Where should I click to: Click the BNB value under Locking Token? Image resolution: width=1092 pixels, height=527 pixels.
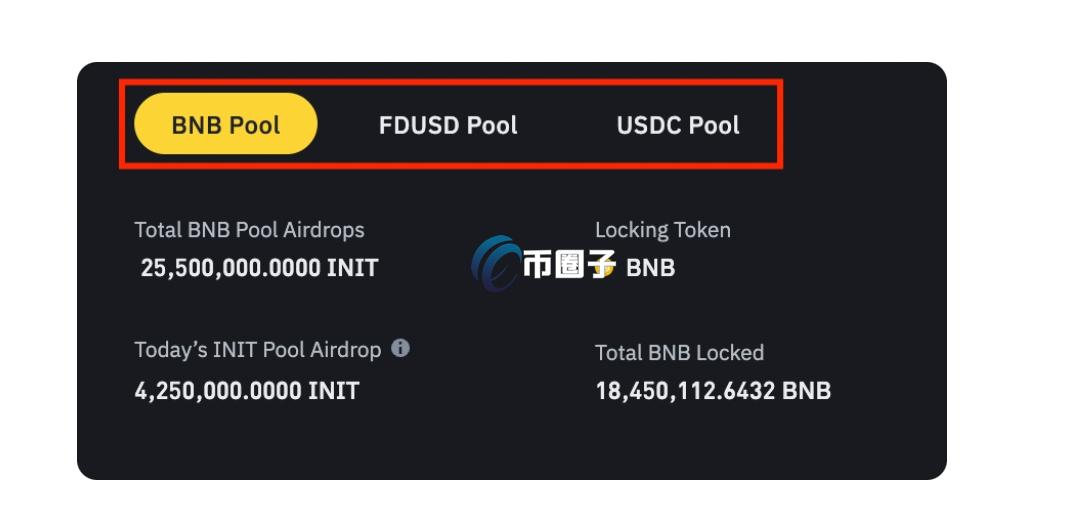pyautogui.click(x=650, y=268)
